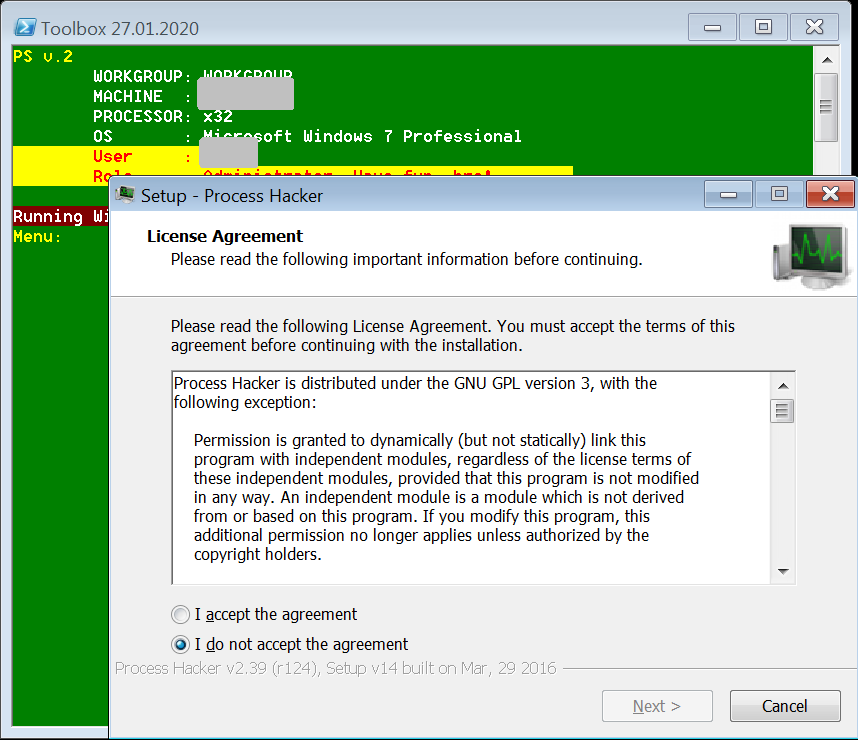Click the Toolbox window scrollbar thumb
Image resolution: width=858 pixels, height=740 pixels.
click(826, 107)
